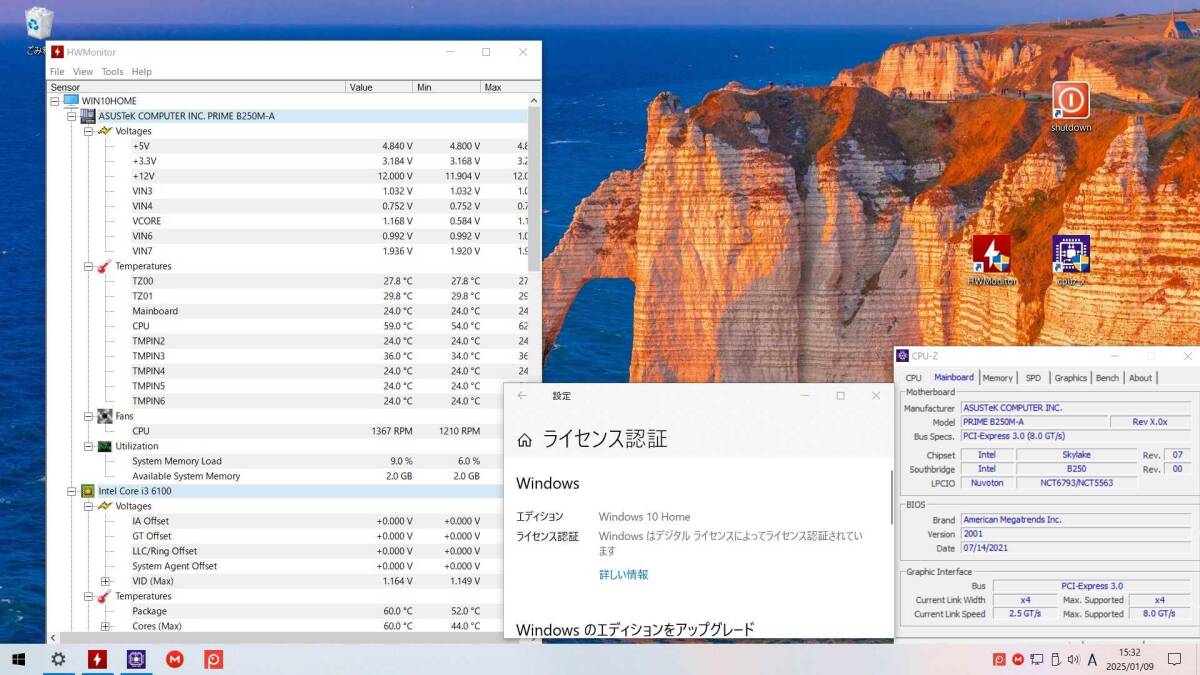Open the notification center icon

pos(1174,659)
